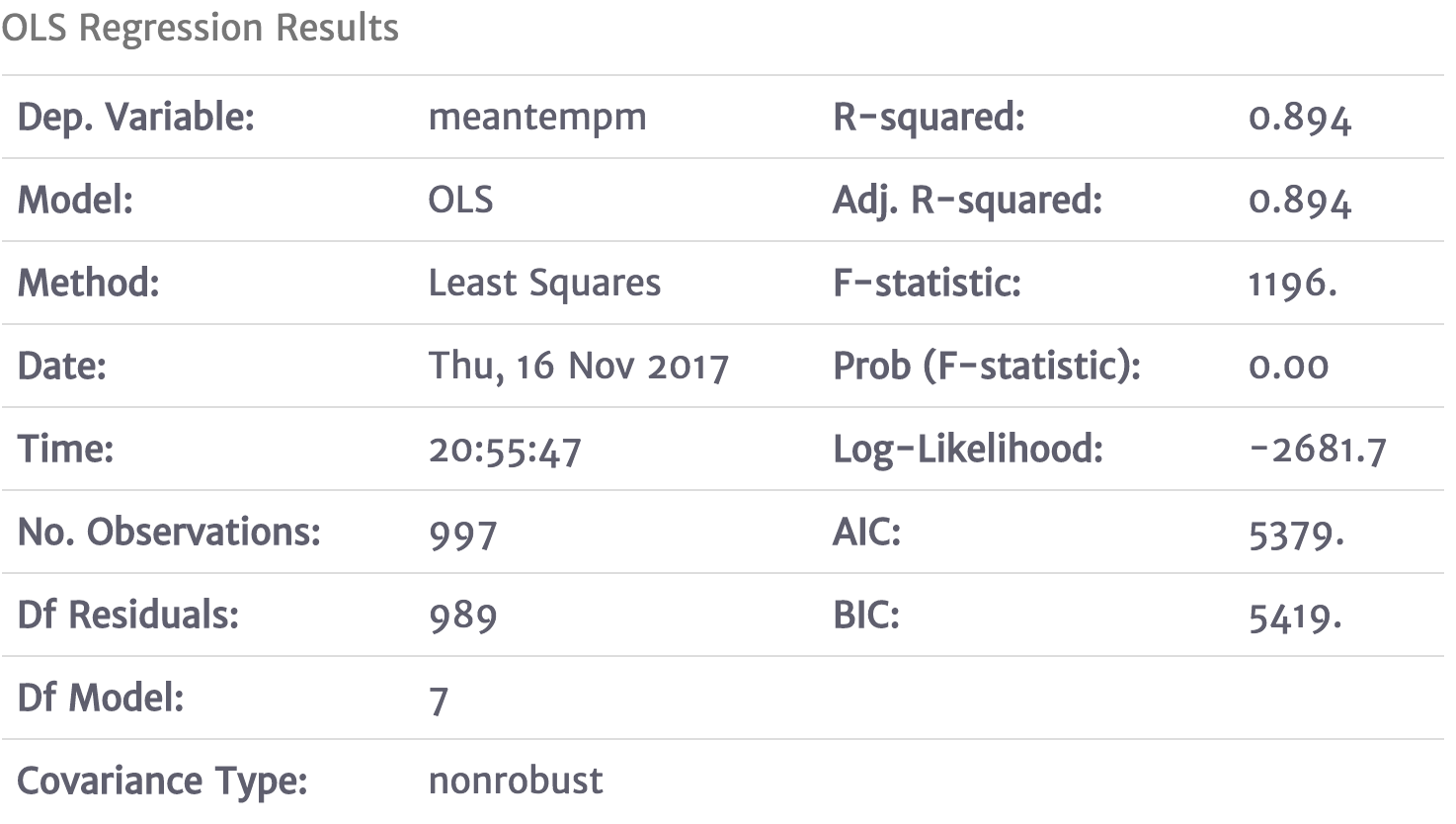Select the Model value OLS
The image size is (1456, 824).
pyautogui.click(x=460, y=200)
